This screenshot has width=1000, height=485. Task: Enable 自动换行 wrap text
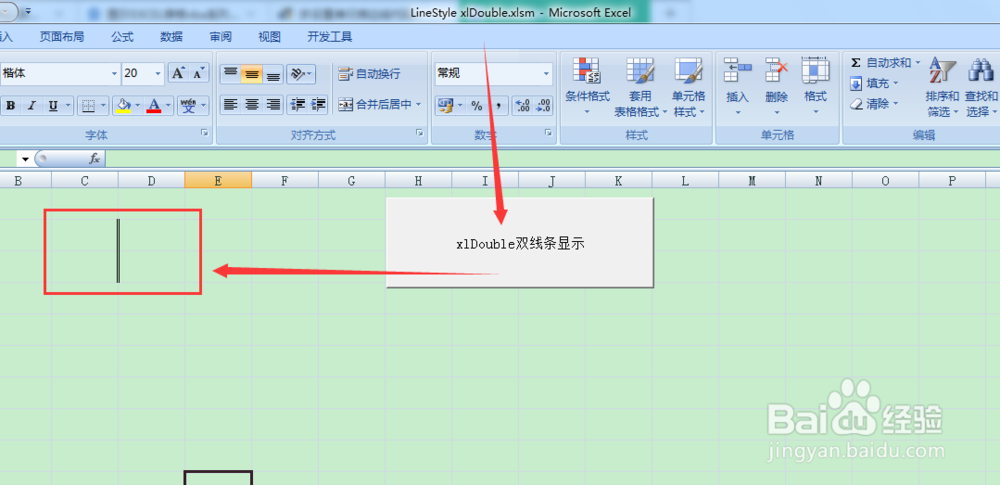369,74
